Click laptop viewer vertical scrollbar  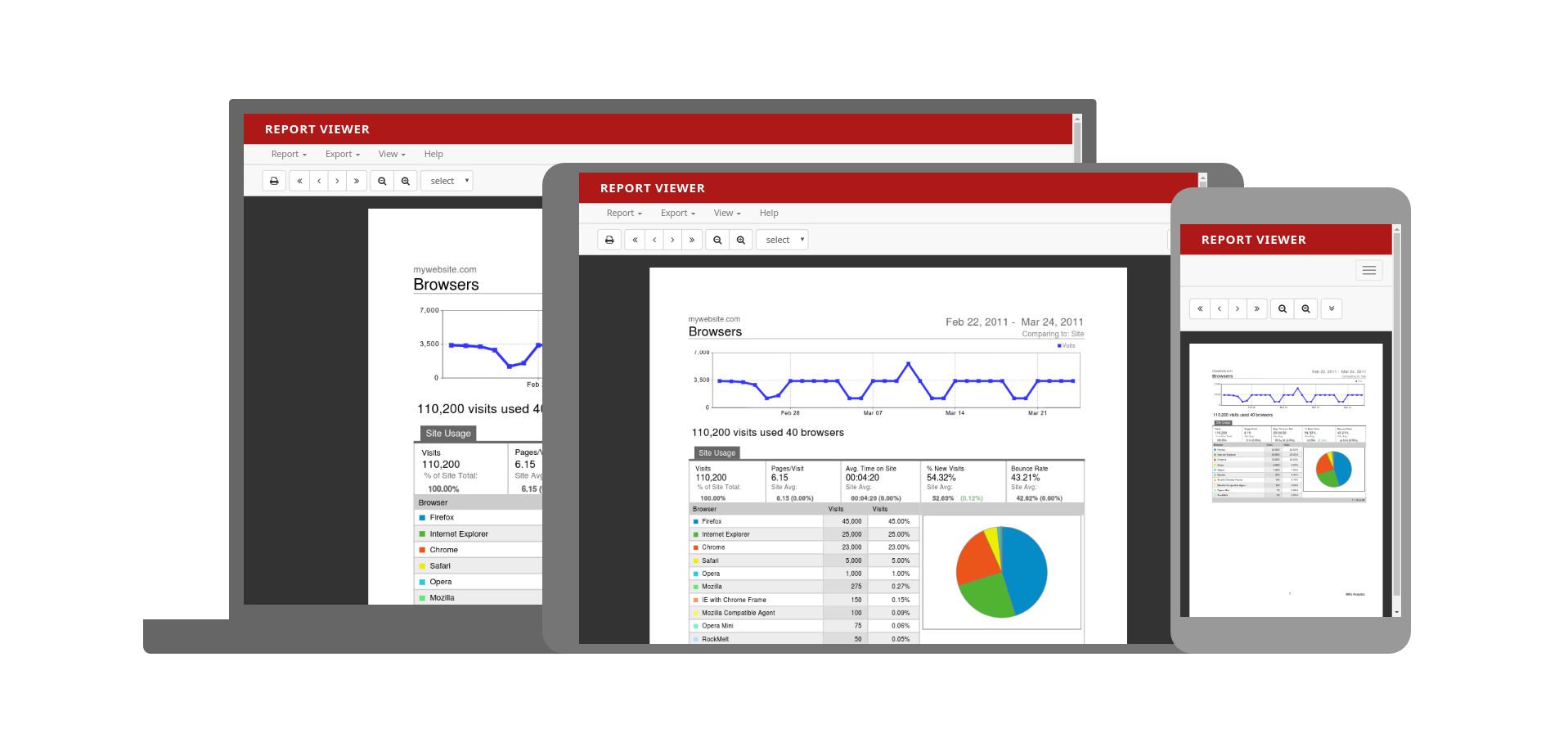(1077, 138)
